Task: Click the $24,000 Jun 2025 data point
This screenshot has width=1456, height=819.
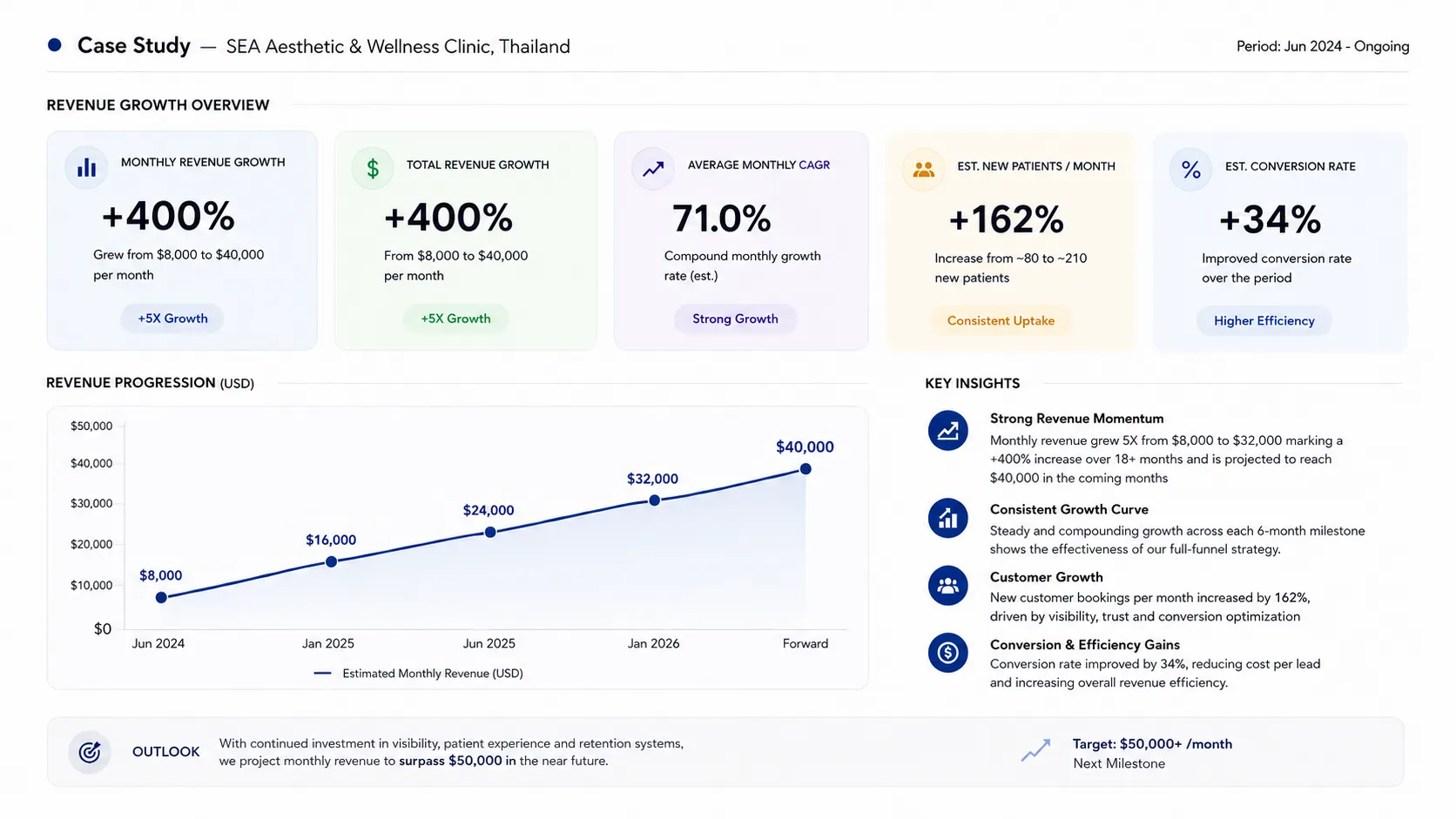Action: pyautogui.click(x=490, y=532)
